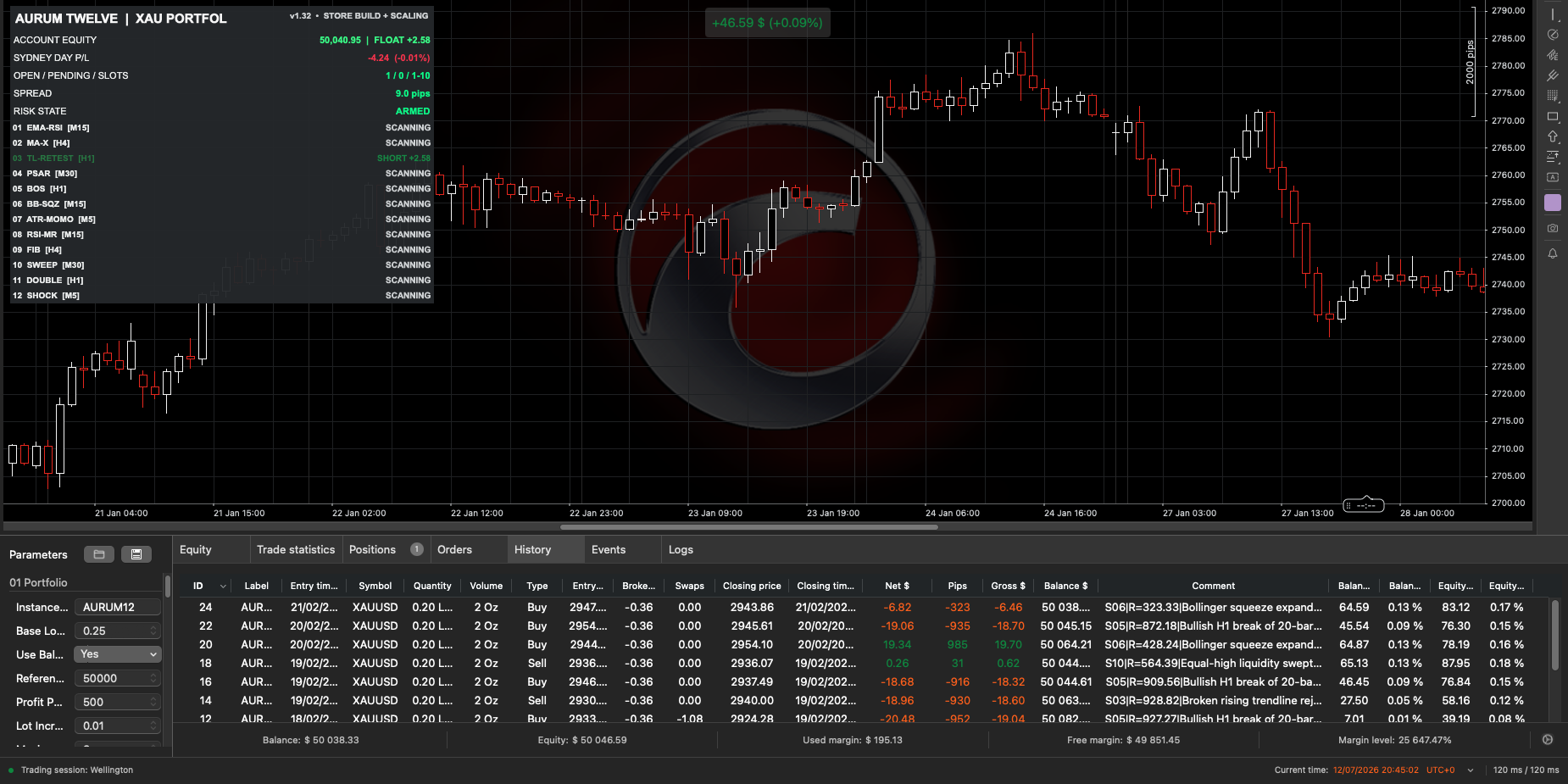Select the circle/ellipse drawing tool
This screenshot has width=1568, height=784.
[x=1553, y=35]
